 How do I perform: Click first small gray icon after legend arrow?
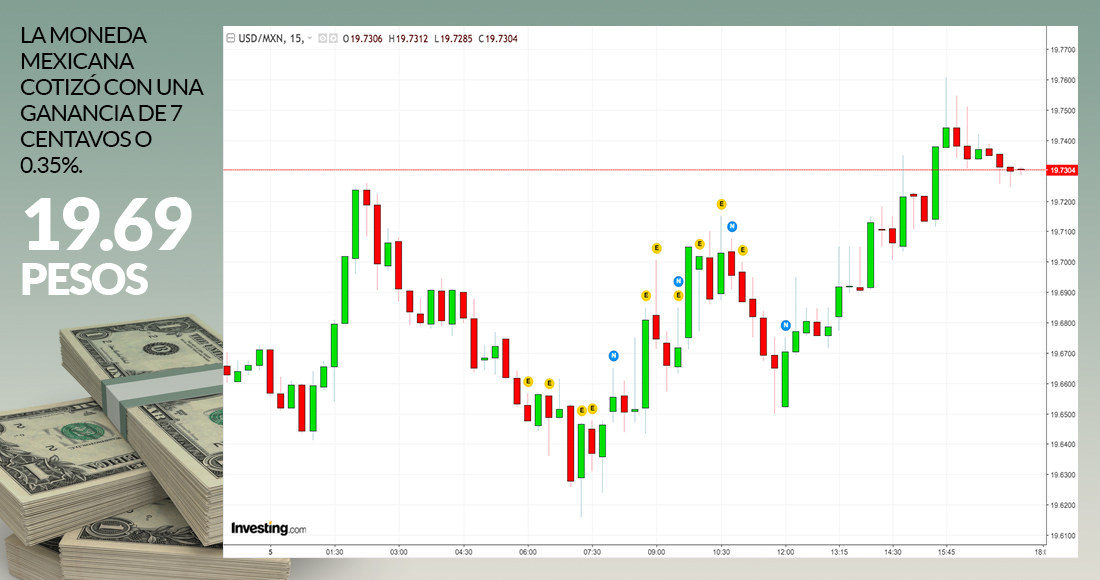coord(324,38)
